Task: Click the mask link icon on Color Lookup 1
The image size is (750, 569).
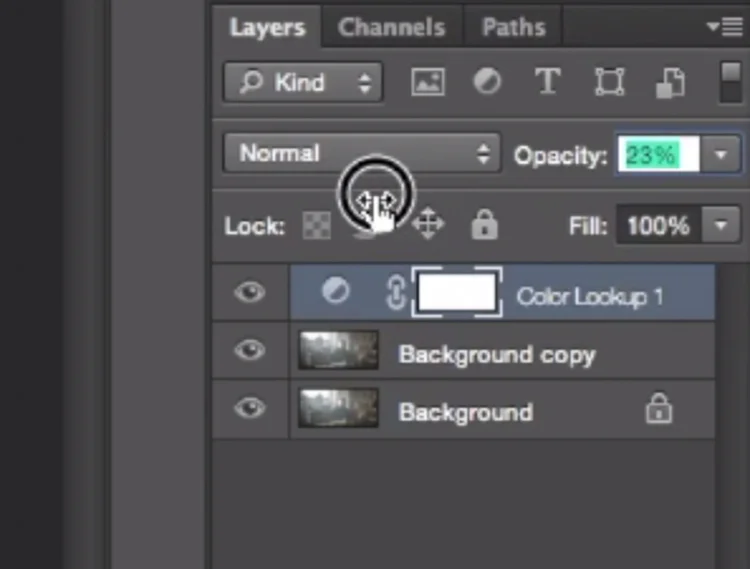Action: pos(396,292)
